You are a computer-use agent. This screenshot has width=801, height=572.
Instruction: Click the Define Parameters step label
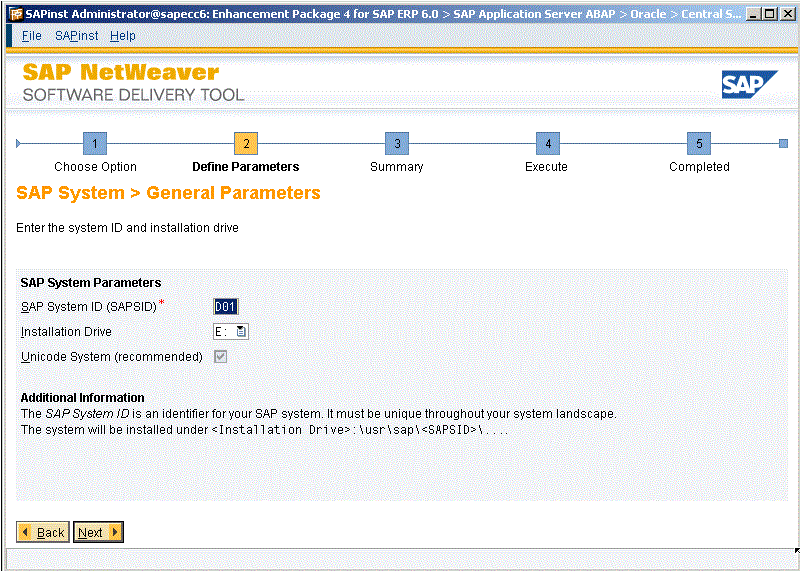tap(245, 167)
